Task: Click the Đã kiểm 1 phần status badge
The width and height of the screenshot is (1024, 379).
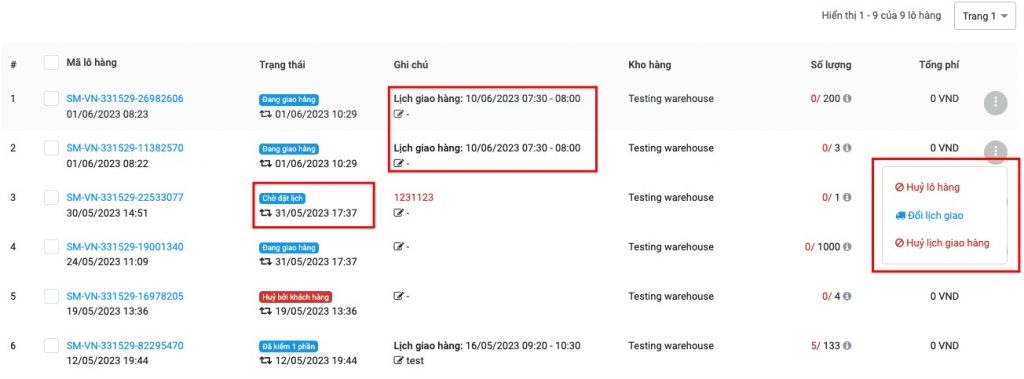Action: coord(288,347)
